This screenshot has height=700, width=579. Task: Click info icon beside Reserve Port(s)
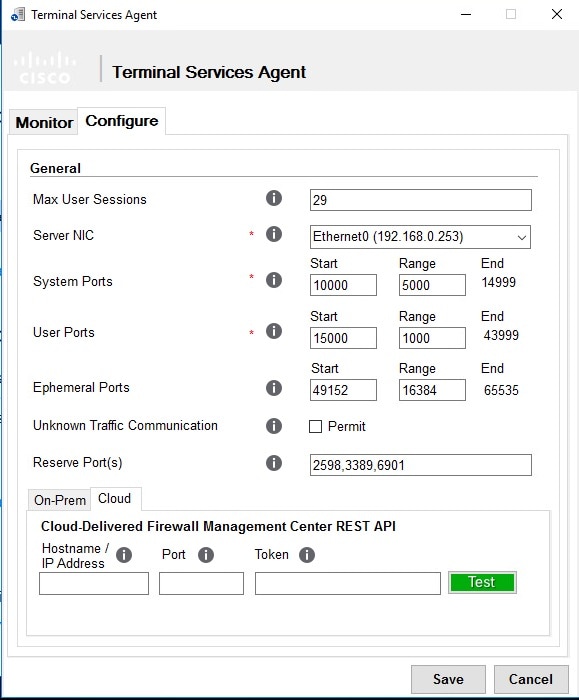pos(274,463)
